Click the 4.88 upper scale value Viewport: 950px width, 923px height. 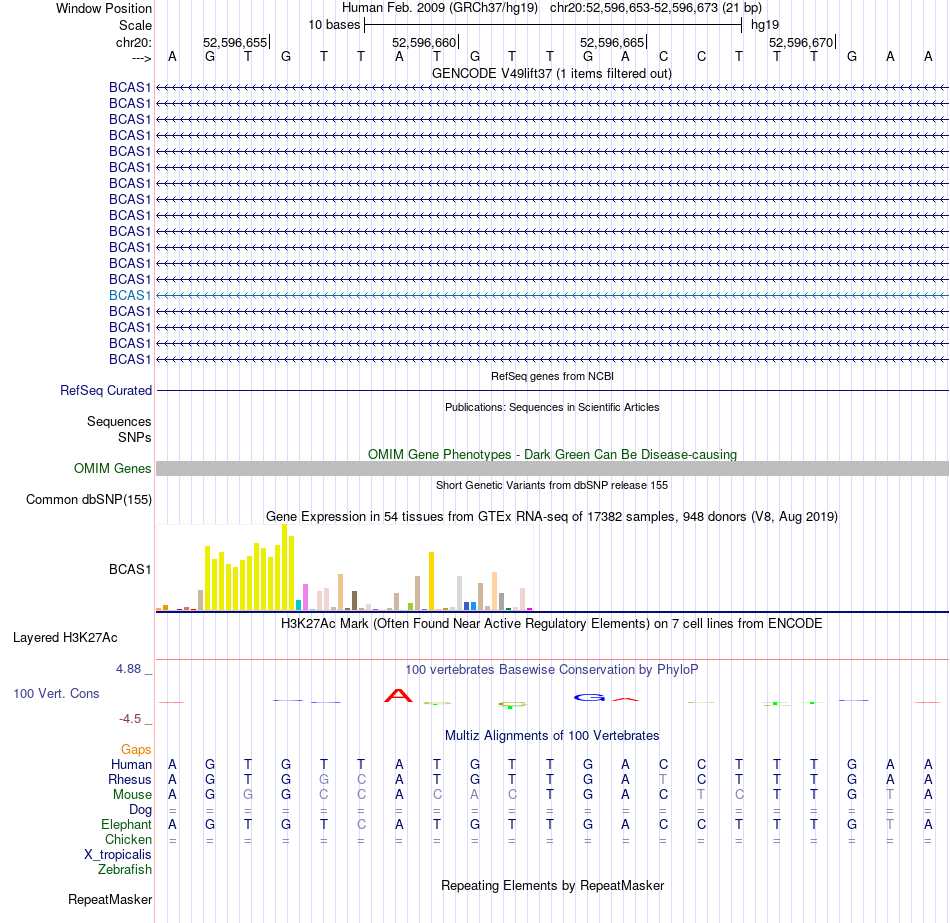pyautogui.click(x=128, y=668)
